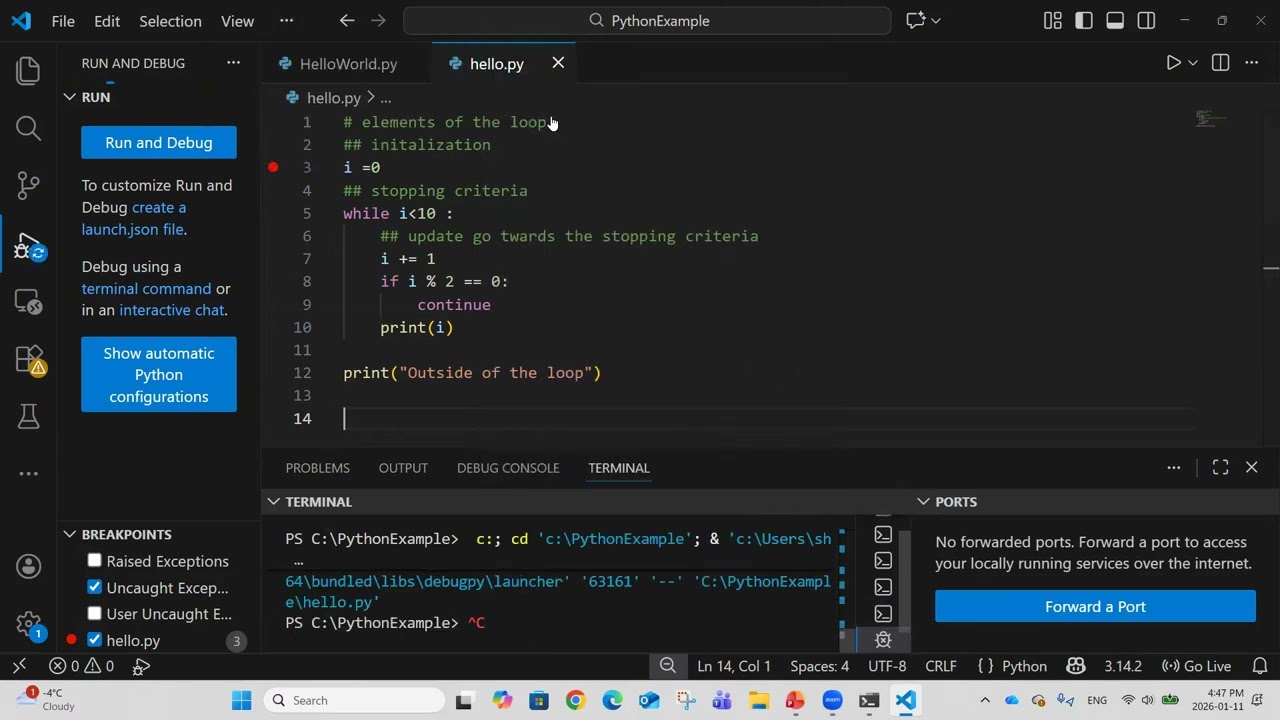Enable User Uncaught Exceptions breakpoint
The image size is (1280, 720).
tap(95, 614)
